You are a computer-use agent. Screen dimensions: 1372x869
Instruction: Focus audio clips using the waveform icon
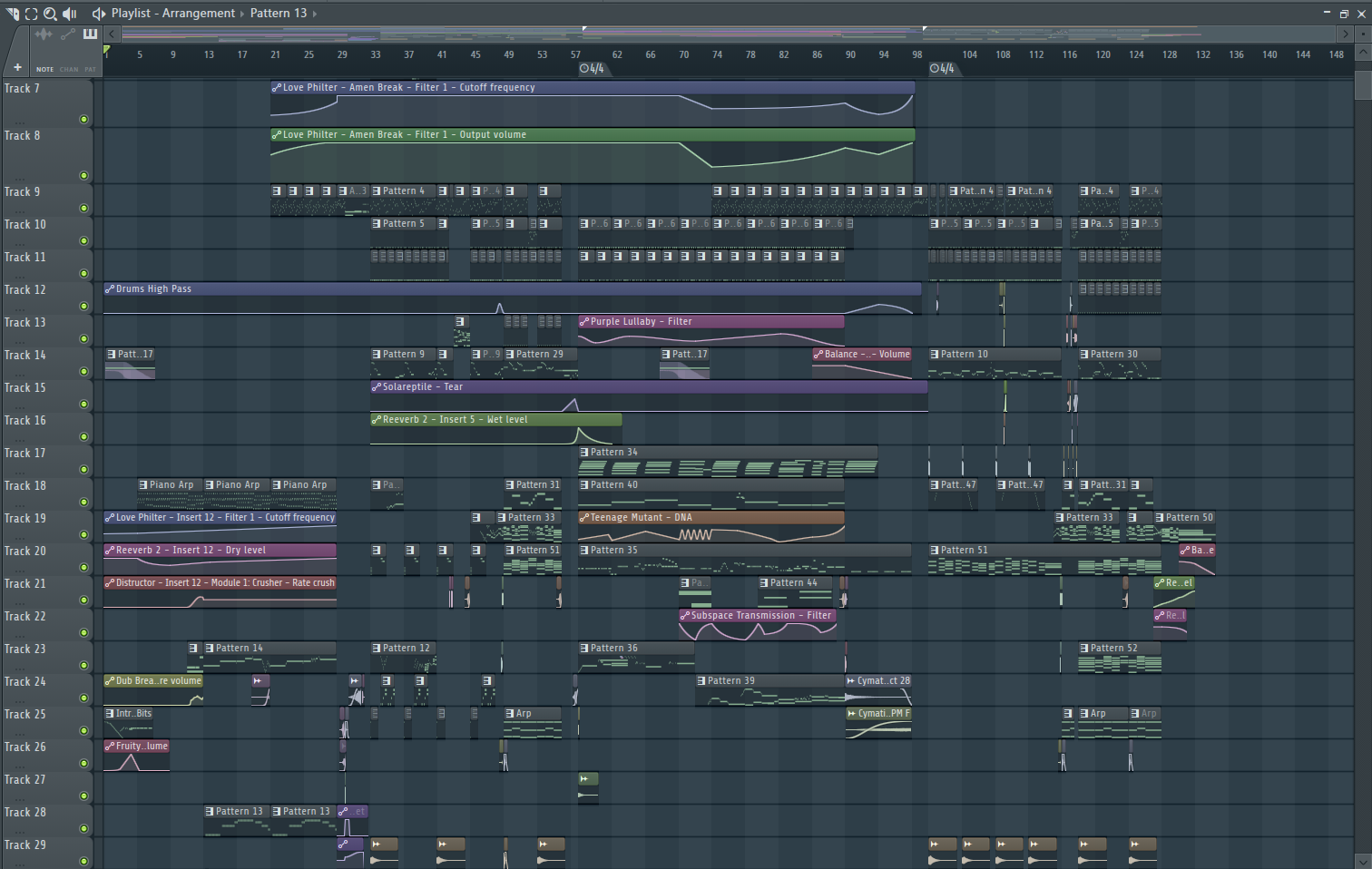click(x=44, y=34)
